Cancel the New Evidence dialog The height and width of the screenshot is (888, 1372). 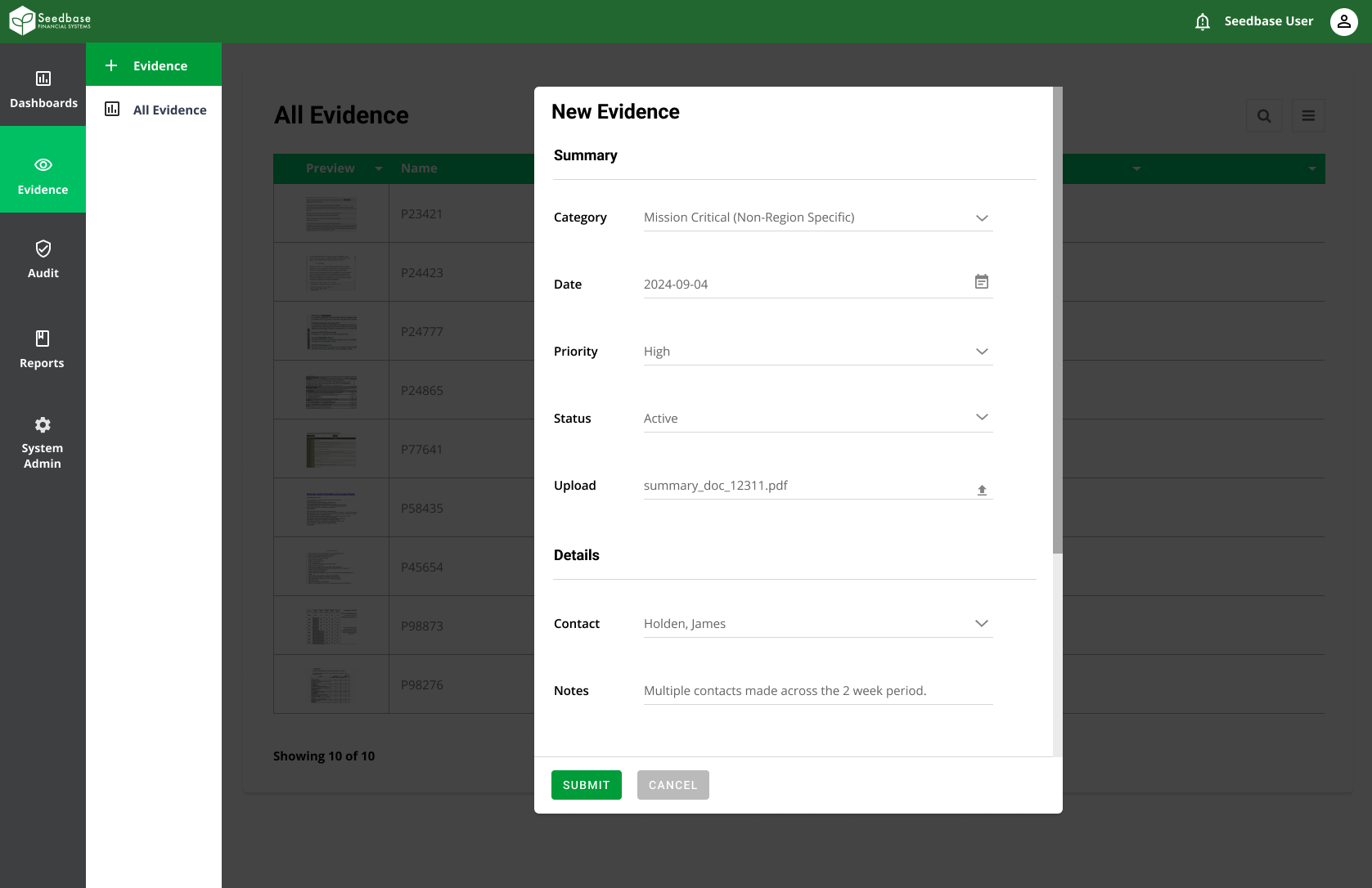[673, 784]
